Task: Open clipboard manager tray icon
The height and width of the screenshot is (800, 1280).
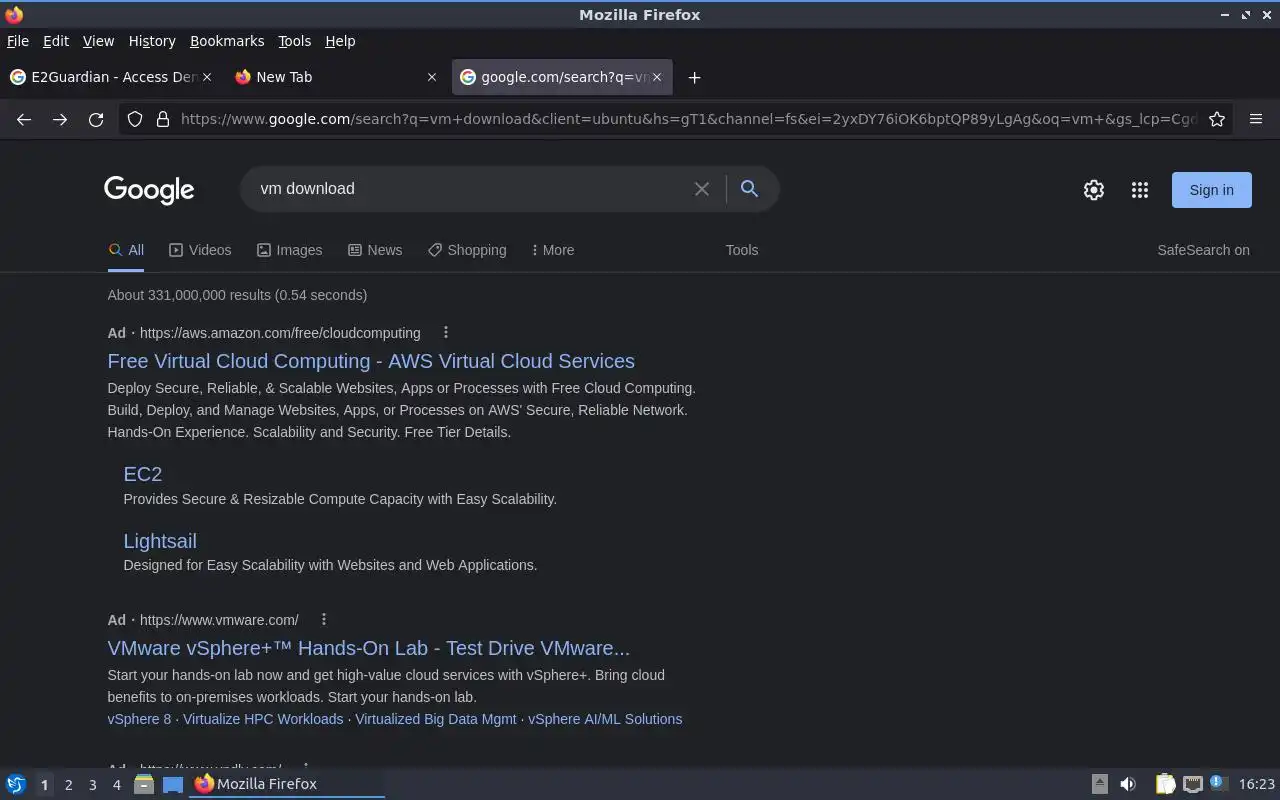Action: point(1165,784)
